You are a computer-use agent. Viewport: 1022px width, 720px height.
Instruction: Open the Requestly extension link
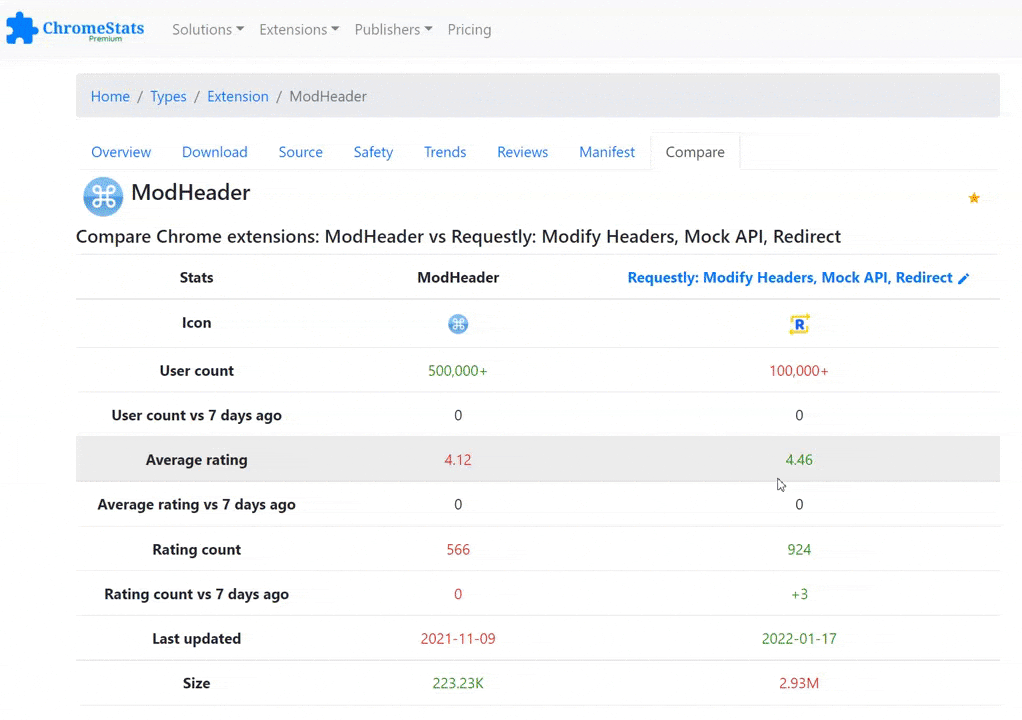click(790, 278)
